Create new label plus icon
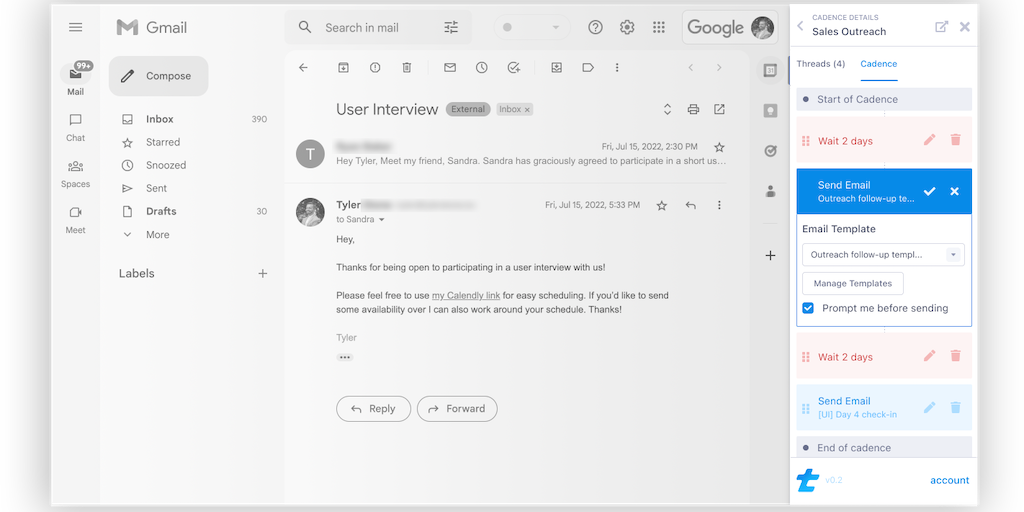Image resolution: width=1024 pixels, height=512 pixels. click(x=263, y=274)
